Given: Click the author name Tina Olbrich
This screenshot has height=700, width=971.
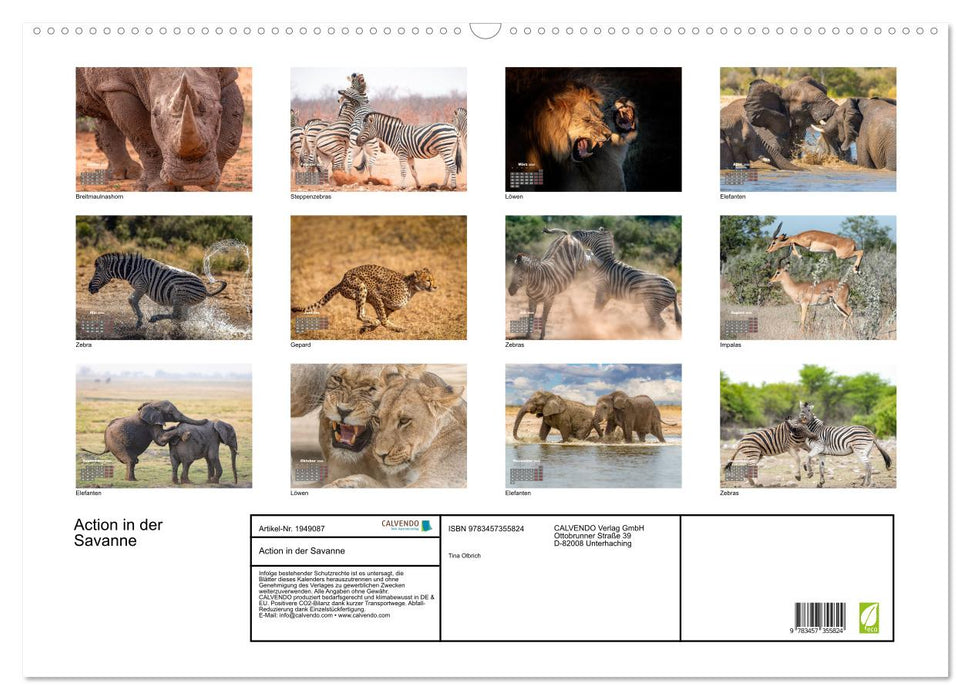Looking at the screenshot, I should coord(464,554).
